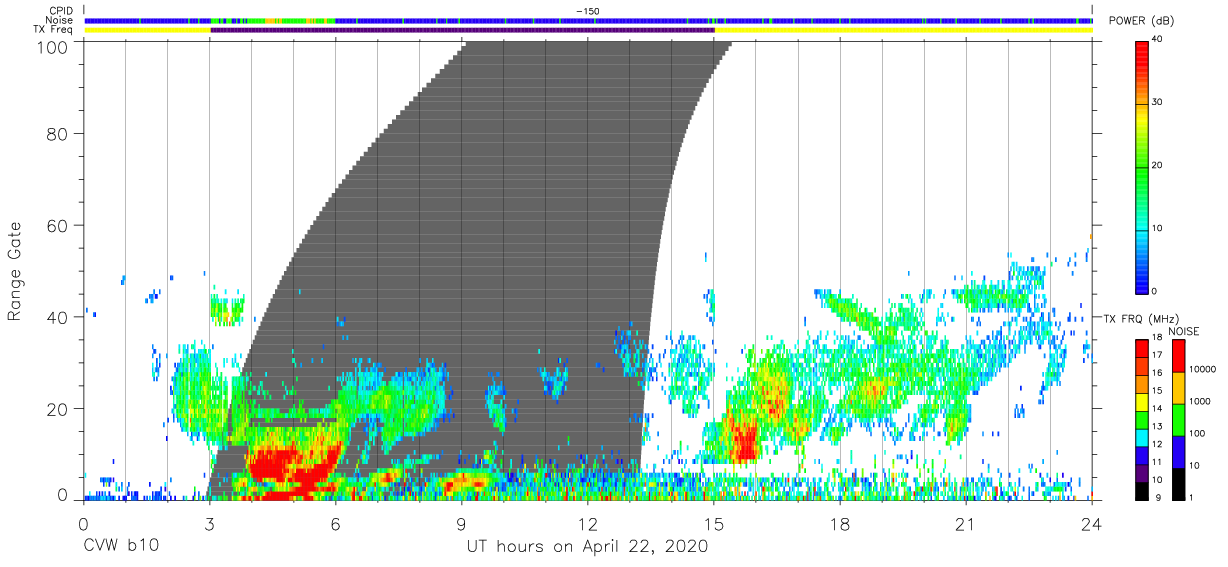This screenshot has width=1228, height=567.
Task: Click y-axis tick label '80'
Action: click(x=57, y=133)
